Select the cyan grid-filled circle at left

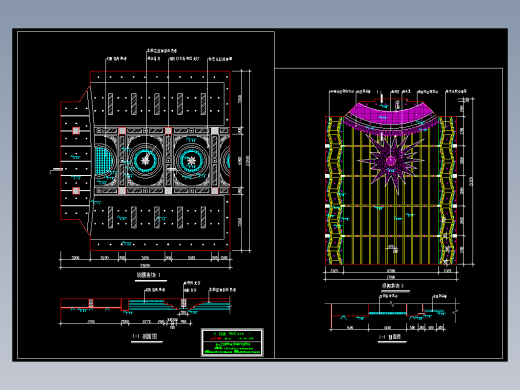(x=104, y=161)
